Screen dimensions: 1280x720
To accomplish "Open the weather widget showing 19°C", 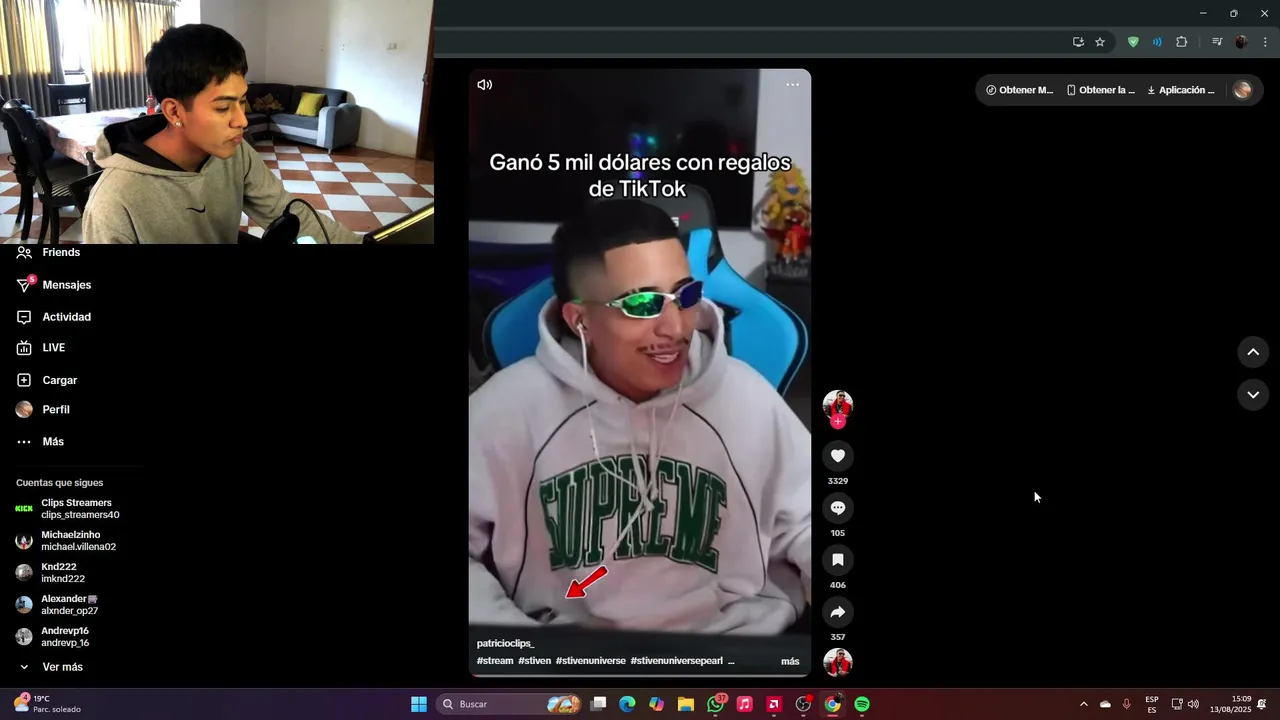I will [47, 704].
